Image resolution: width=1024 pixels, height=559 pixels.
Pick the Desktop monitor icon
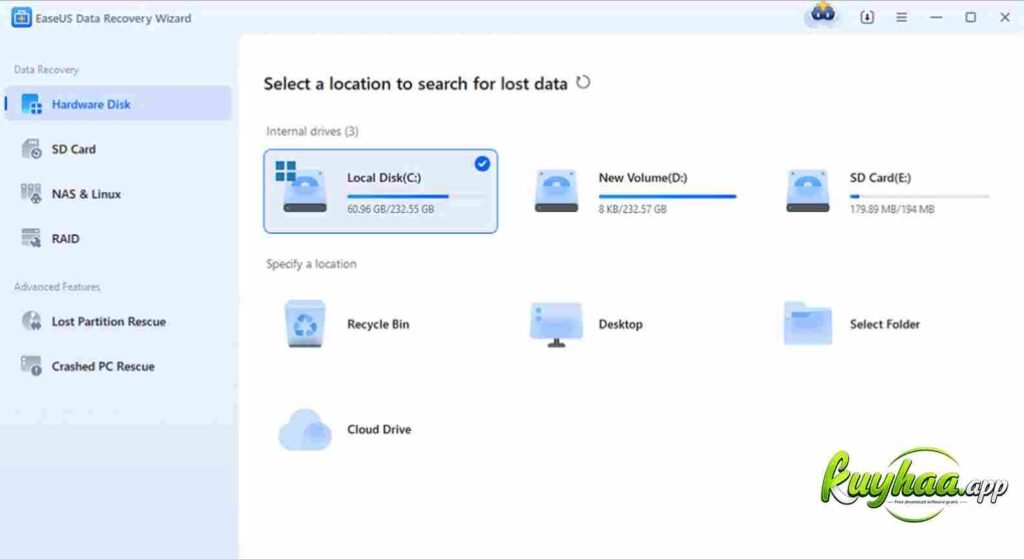556,324
